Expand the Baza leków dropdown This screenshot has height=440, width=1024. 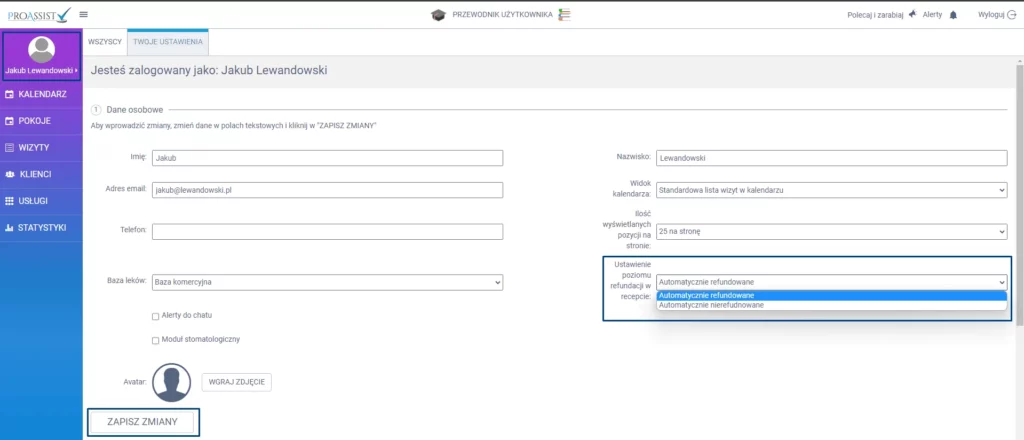click(x=327, y=282)
